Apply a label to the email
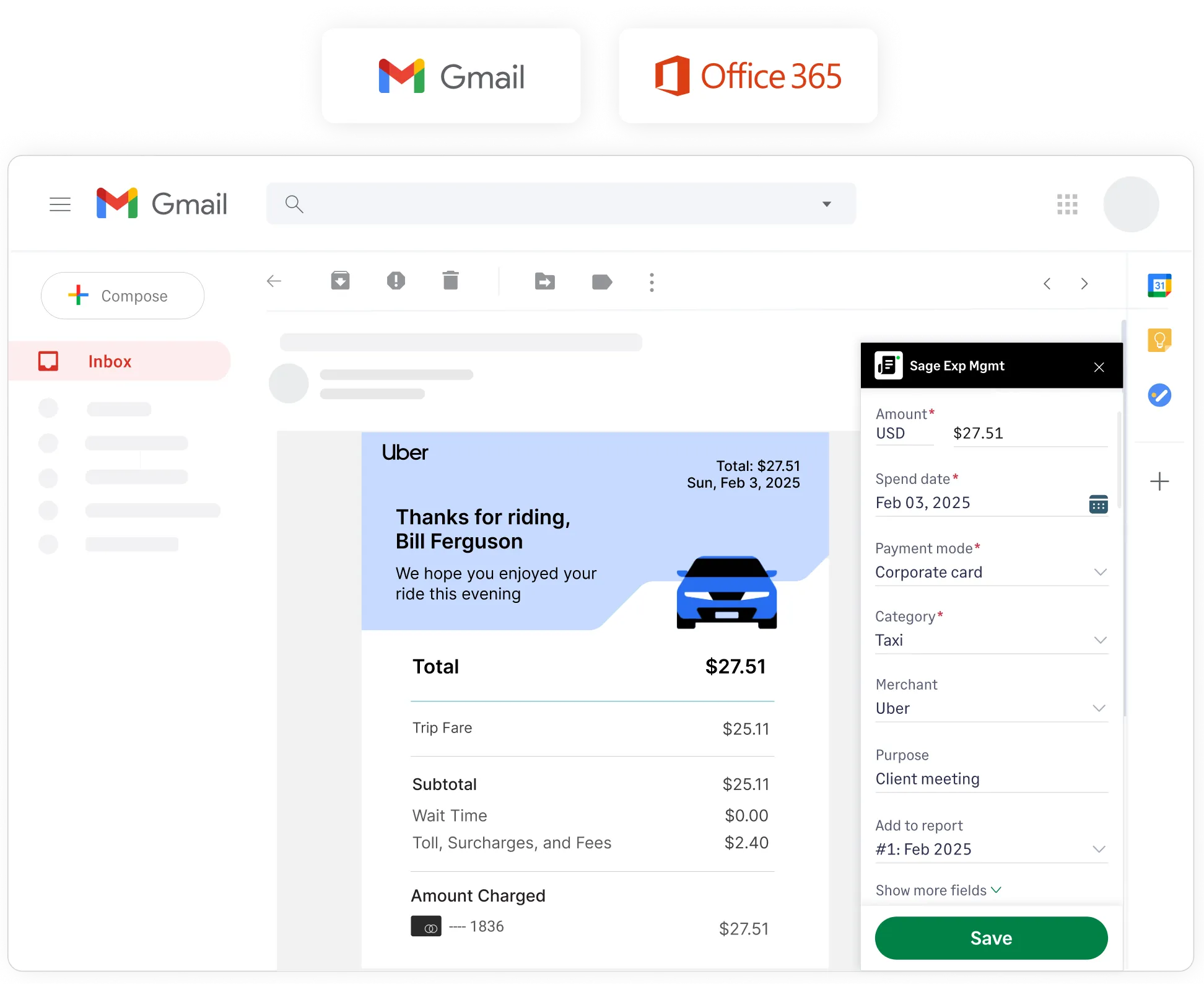 tap(601, 283)
